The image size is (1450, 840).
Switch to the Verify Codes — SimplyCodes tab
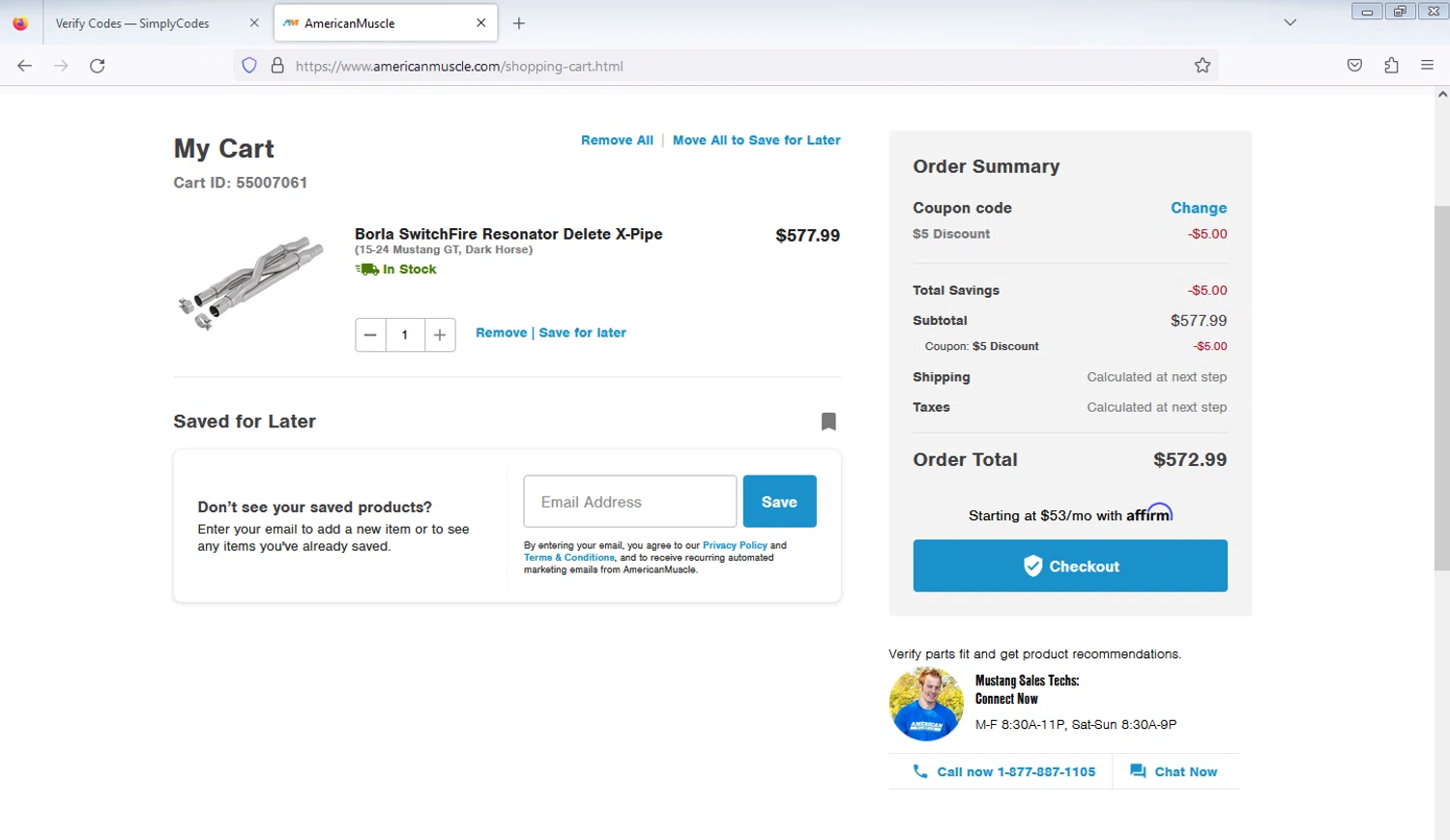(x=132, y=23)
